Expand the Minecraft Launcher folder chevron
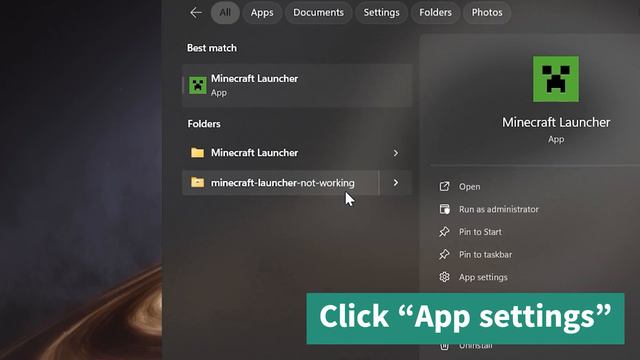This screenshot has width=640, height=360. 396,153
